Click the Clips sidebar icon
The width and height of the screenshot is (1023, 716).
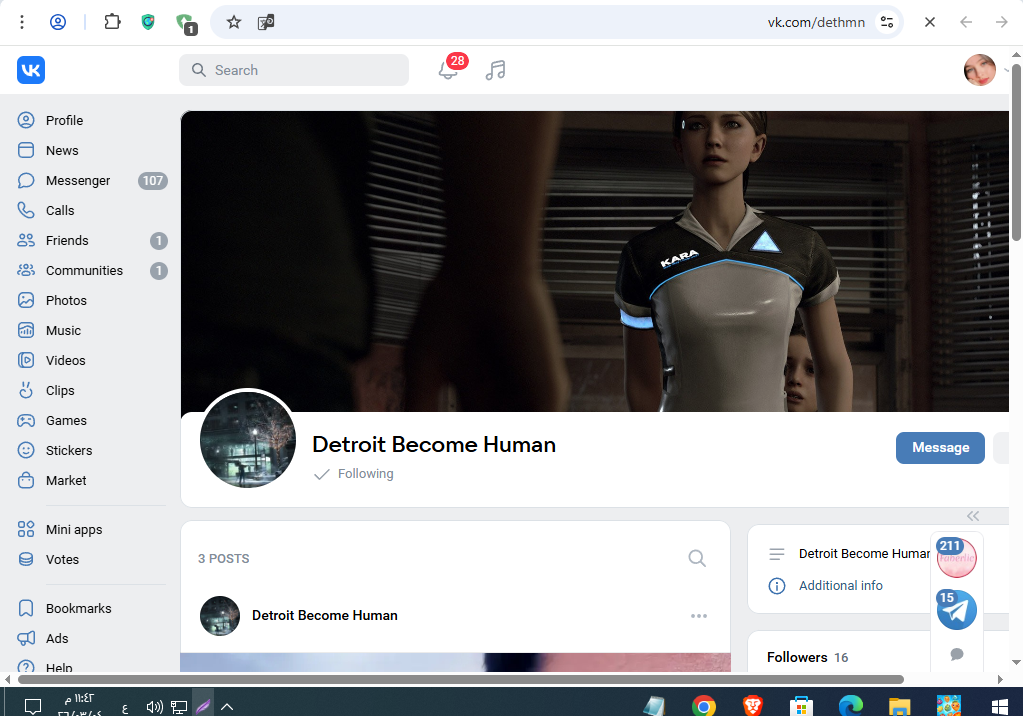26,390
